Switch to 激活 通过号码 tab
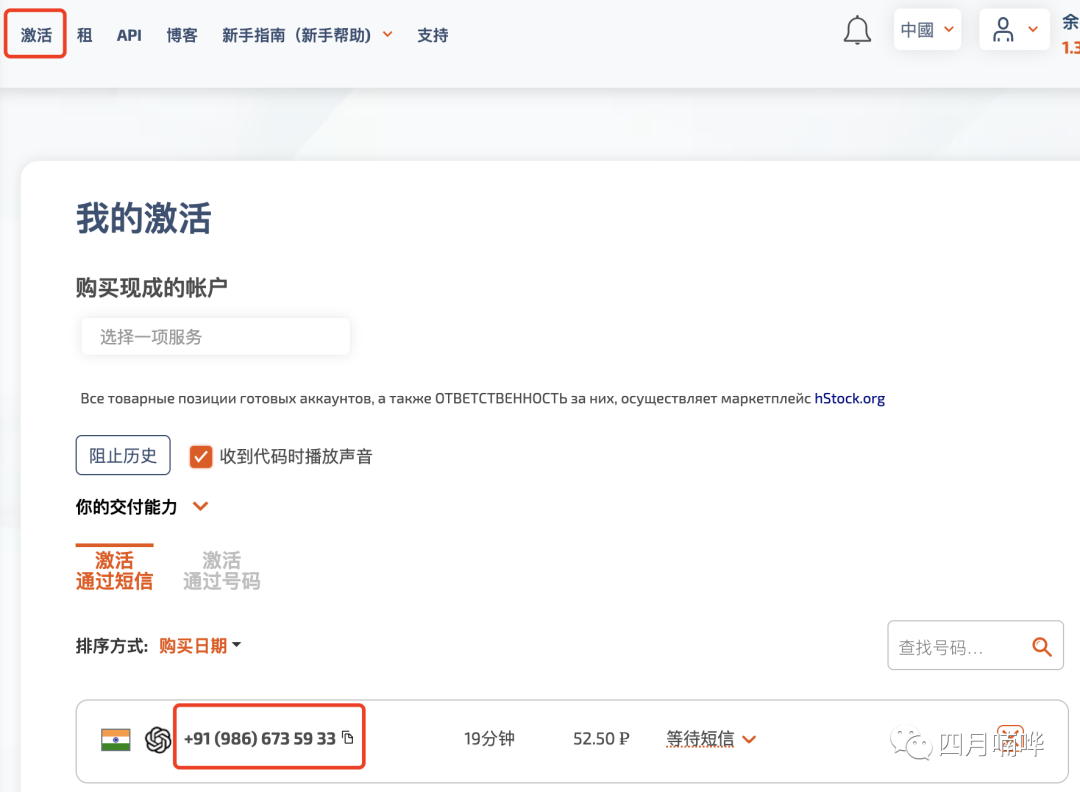The width and height of the screenshot is (1080, 792). pos(221,570)
